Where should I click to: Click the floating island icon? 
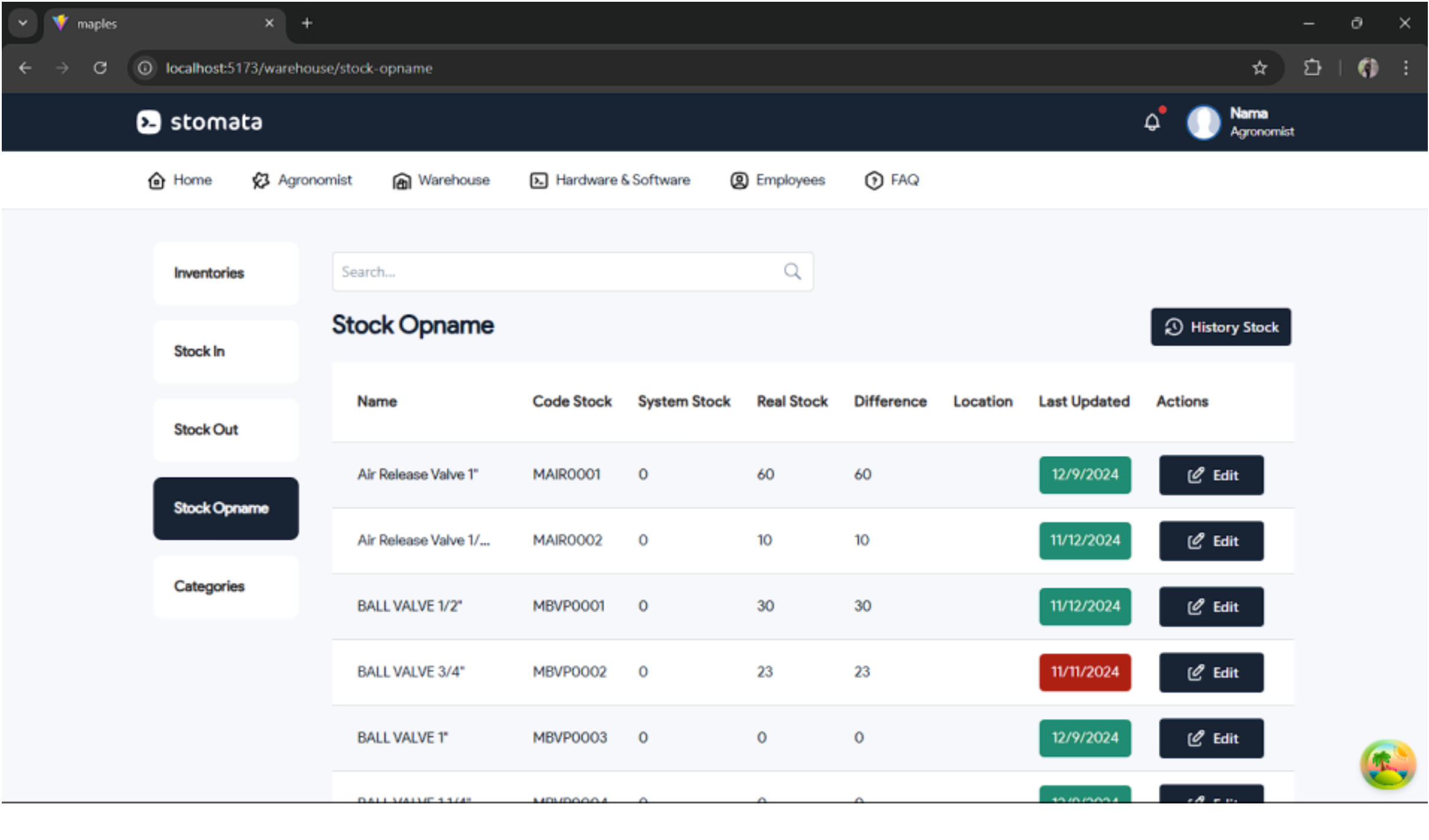pos(1387,764)
